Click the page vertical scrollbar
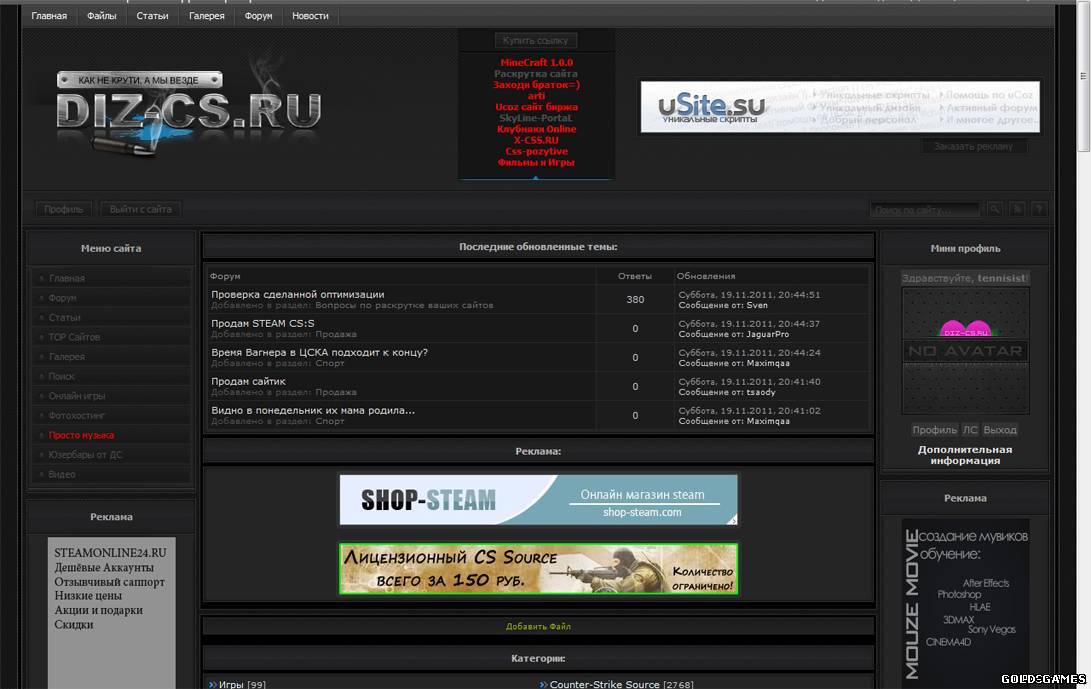Screen dimensions: 1091x689 pos(1083,300)
